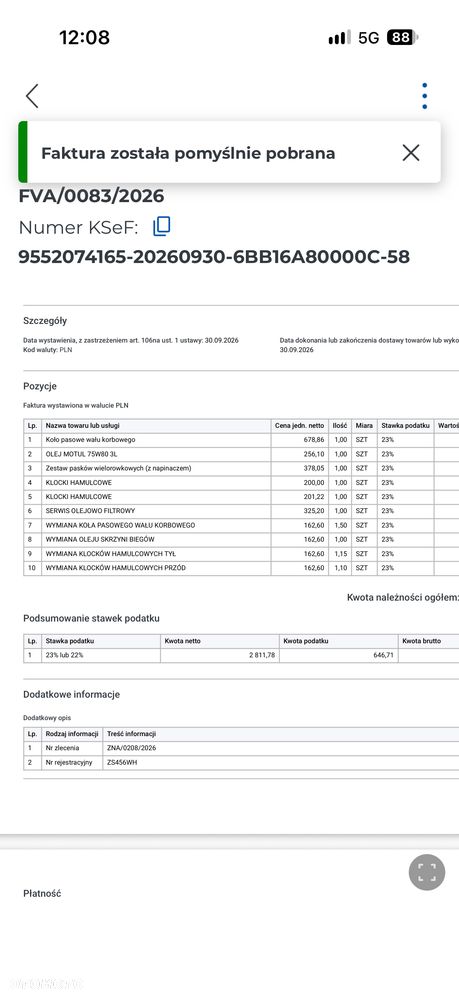Go back with the left chevron arrow
Image resolution: width=459 pixels, height=998 pixels.
(x=32, y=96)
